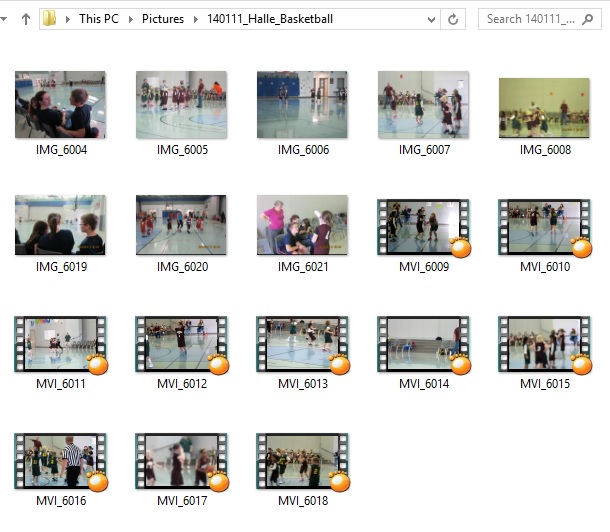Image resolution: width=610 pixels, height=532 pixels.
Task: Select the MVI_6017 video icon
Action: (x=181, y=461)
